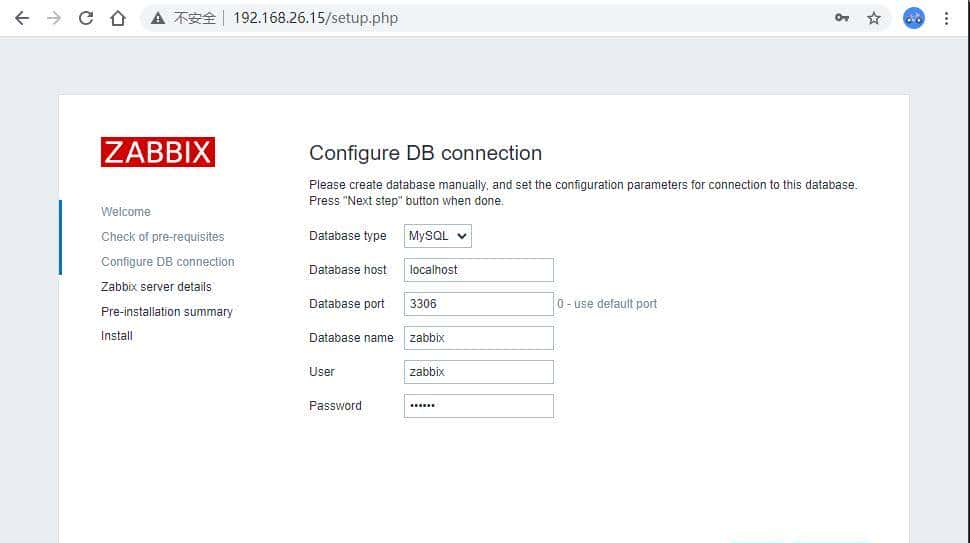Screen dimensions: 970x543
Task: Click the "Database name" label
Action: 351,338
